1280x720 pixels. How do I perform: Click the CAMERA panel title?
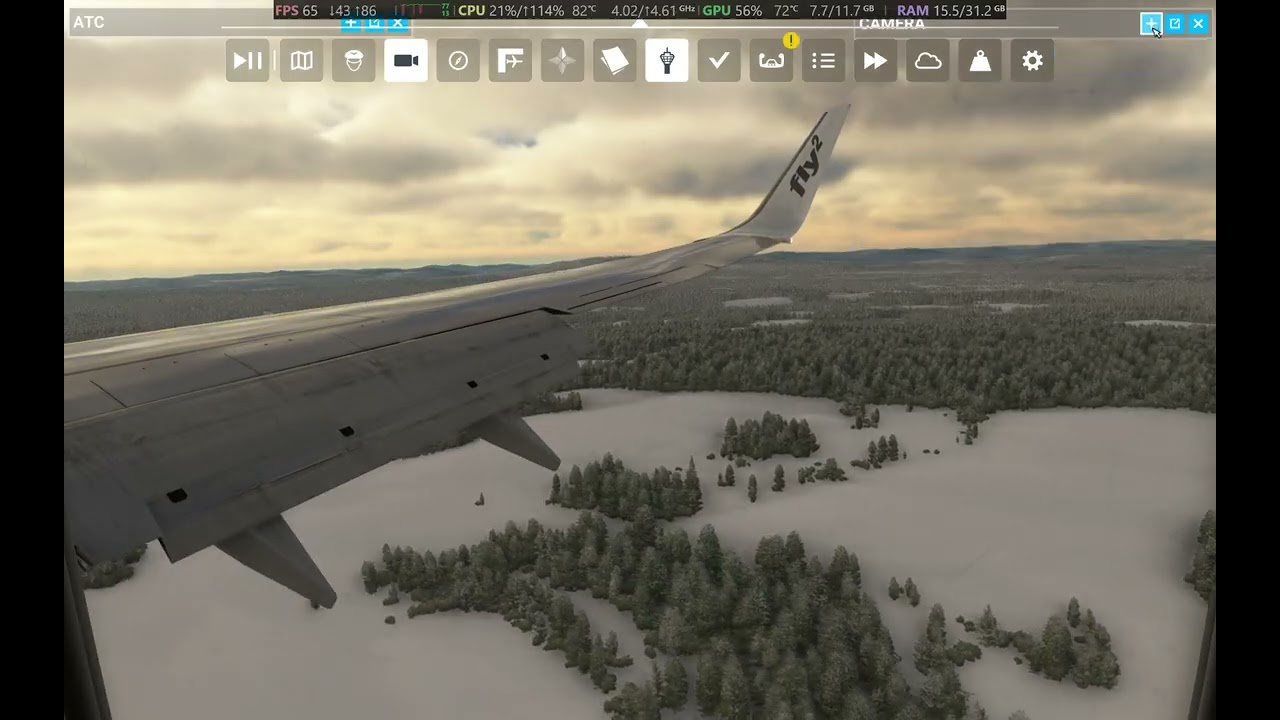coord(892,25)
